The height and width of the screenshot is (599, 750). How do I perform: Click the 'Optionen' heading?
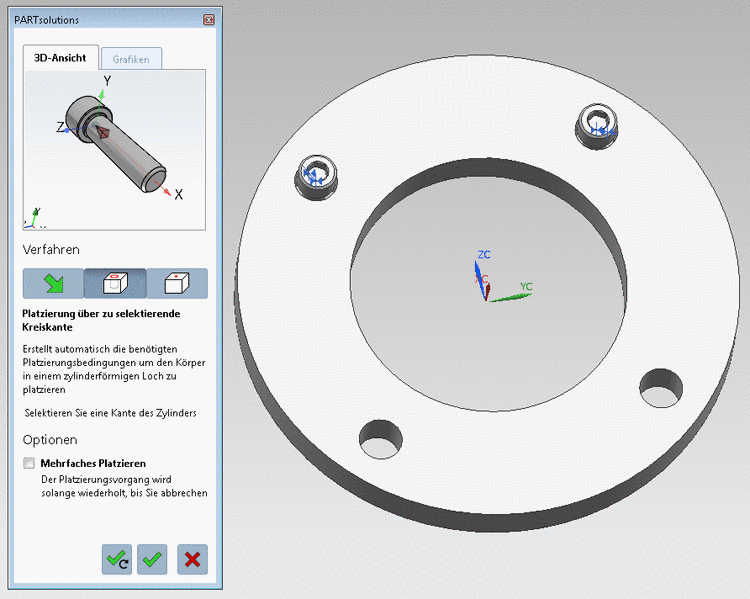tap(50, 440)
